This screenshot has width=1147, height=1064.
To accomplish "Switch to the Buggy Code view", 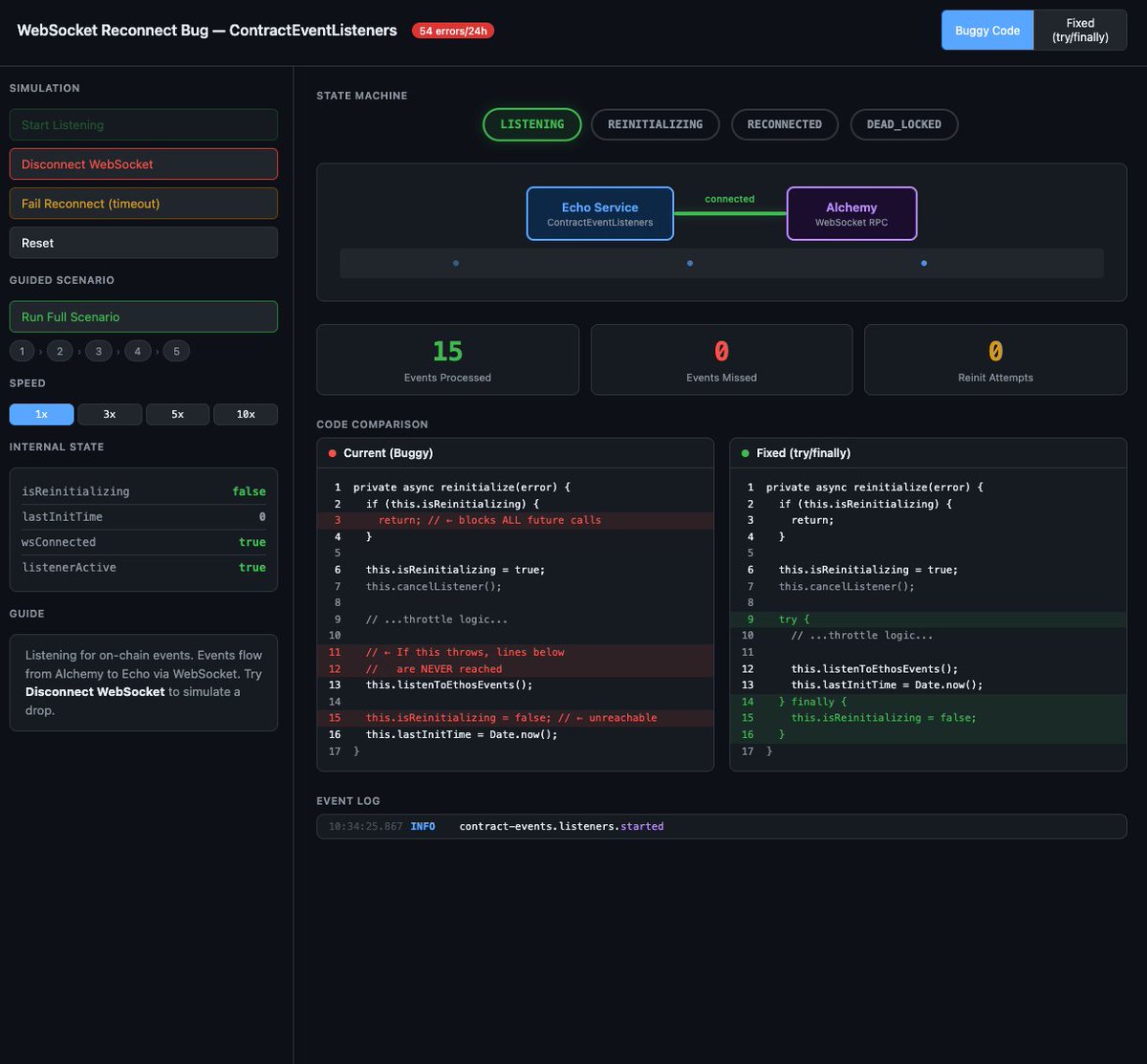I will coord(987,30).
